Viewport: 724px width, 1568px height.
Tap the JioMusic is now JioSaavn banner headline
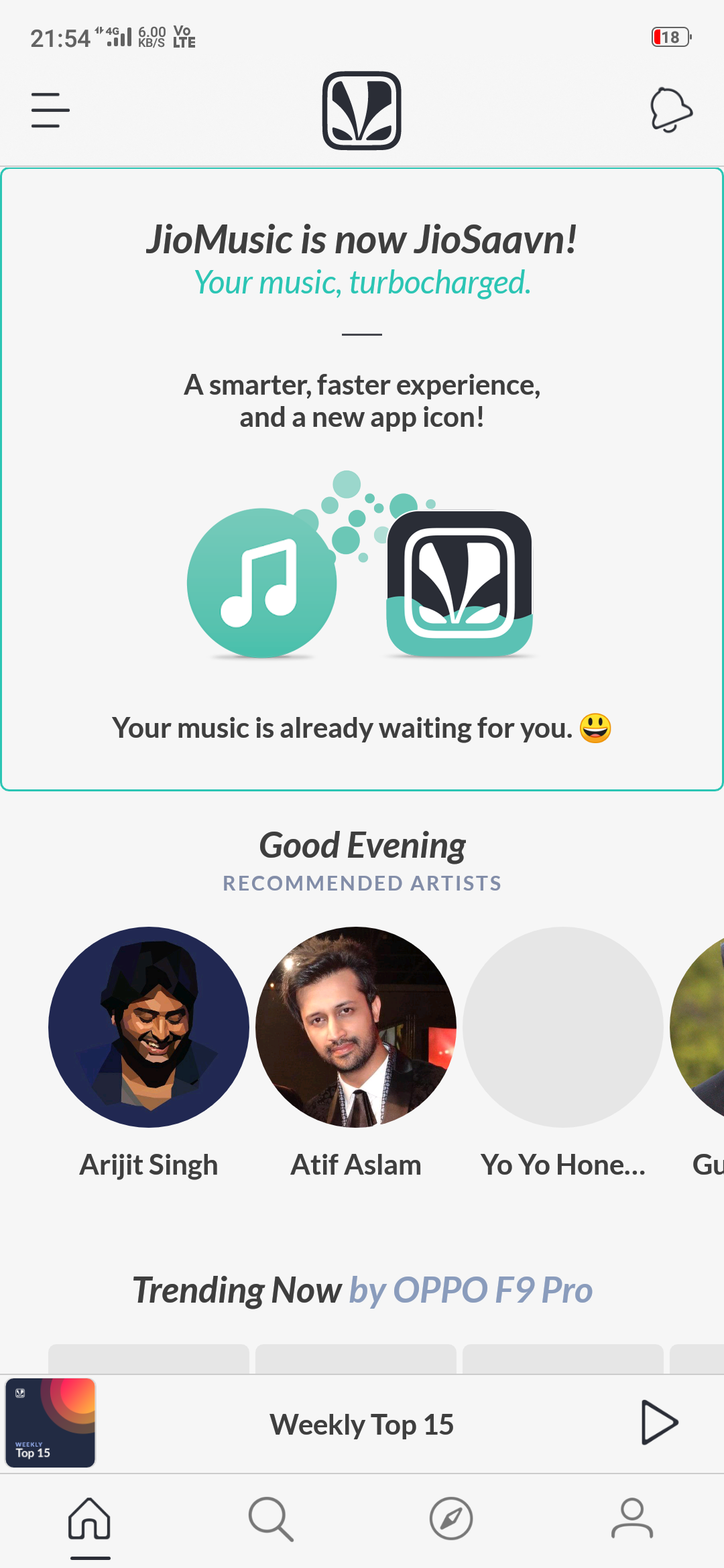tap(362, 239)
